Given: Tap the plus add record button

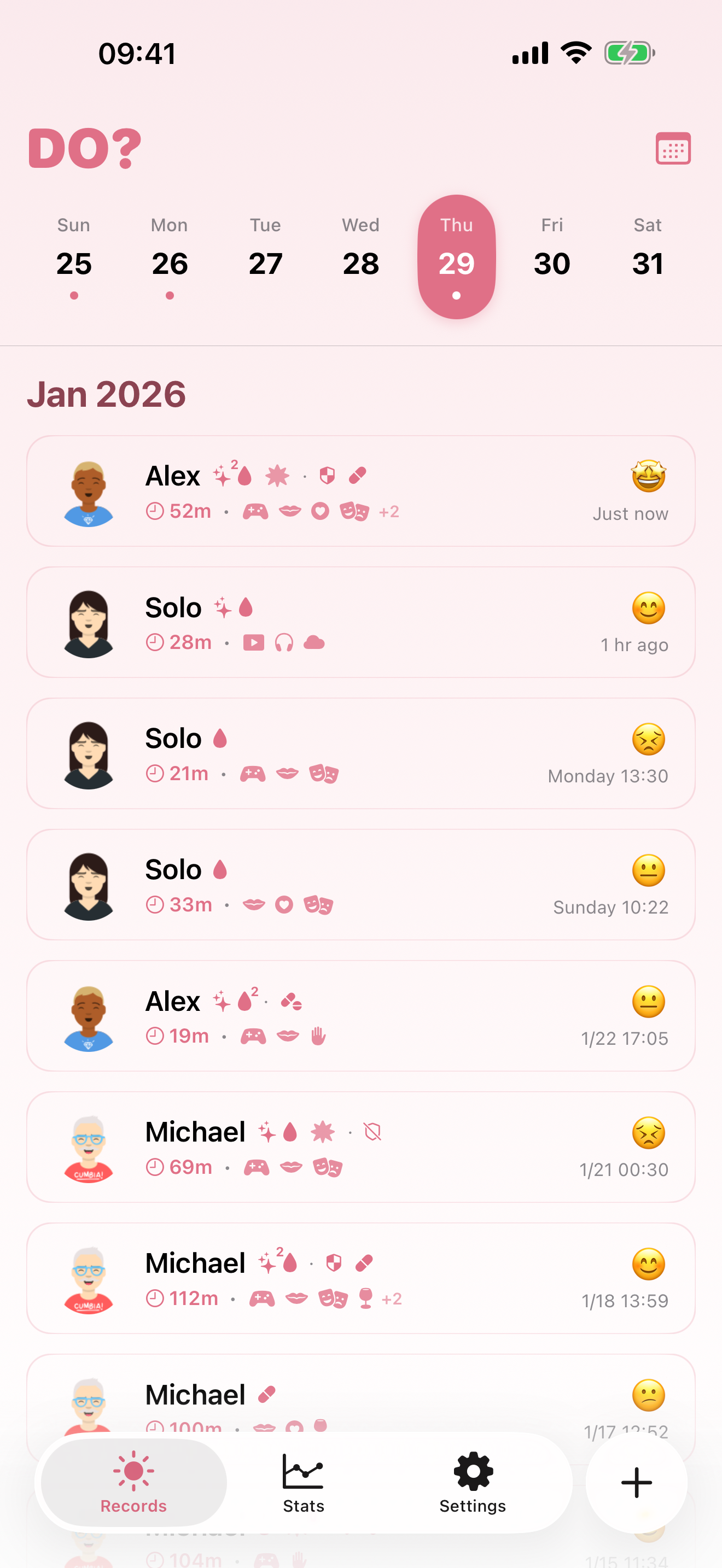Looking at the screenshot, I should point(636,1482).
